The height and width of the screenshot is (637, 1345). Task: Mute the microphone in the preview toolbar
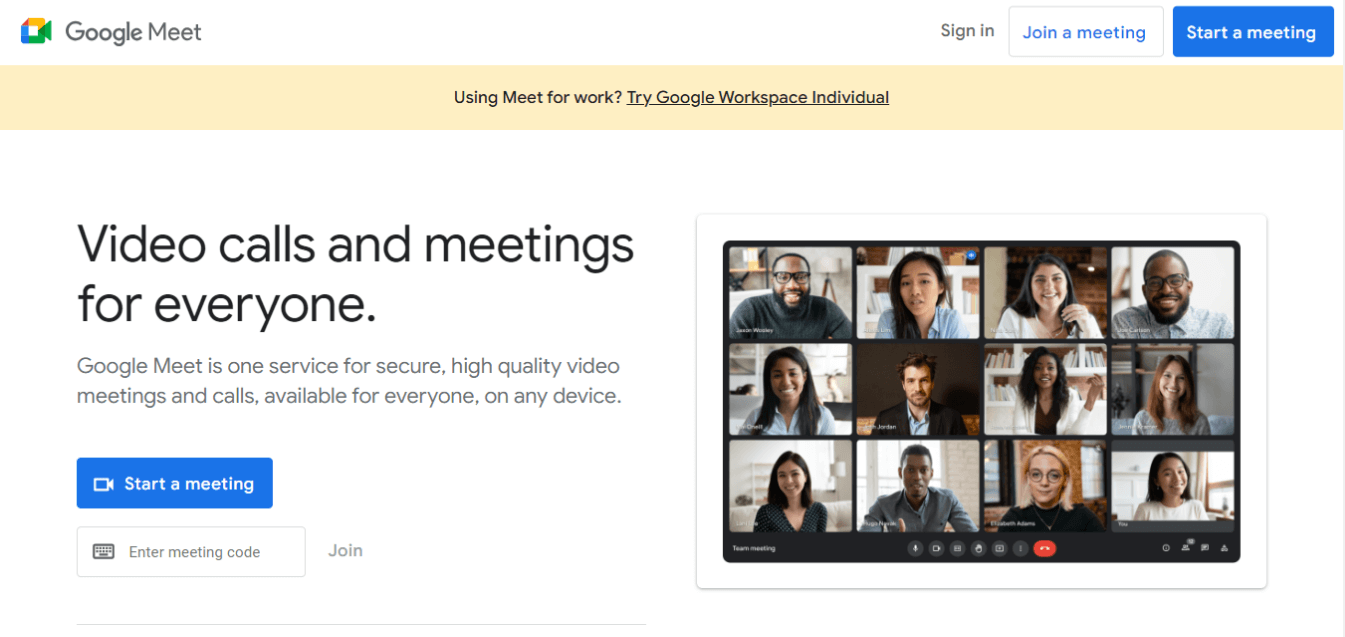click(915, 548)
